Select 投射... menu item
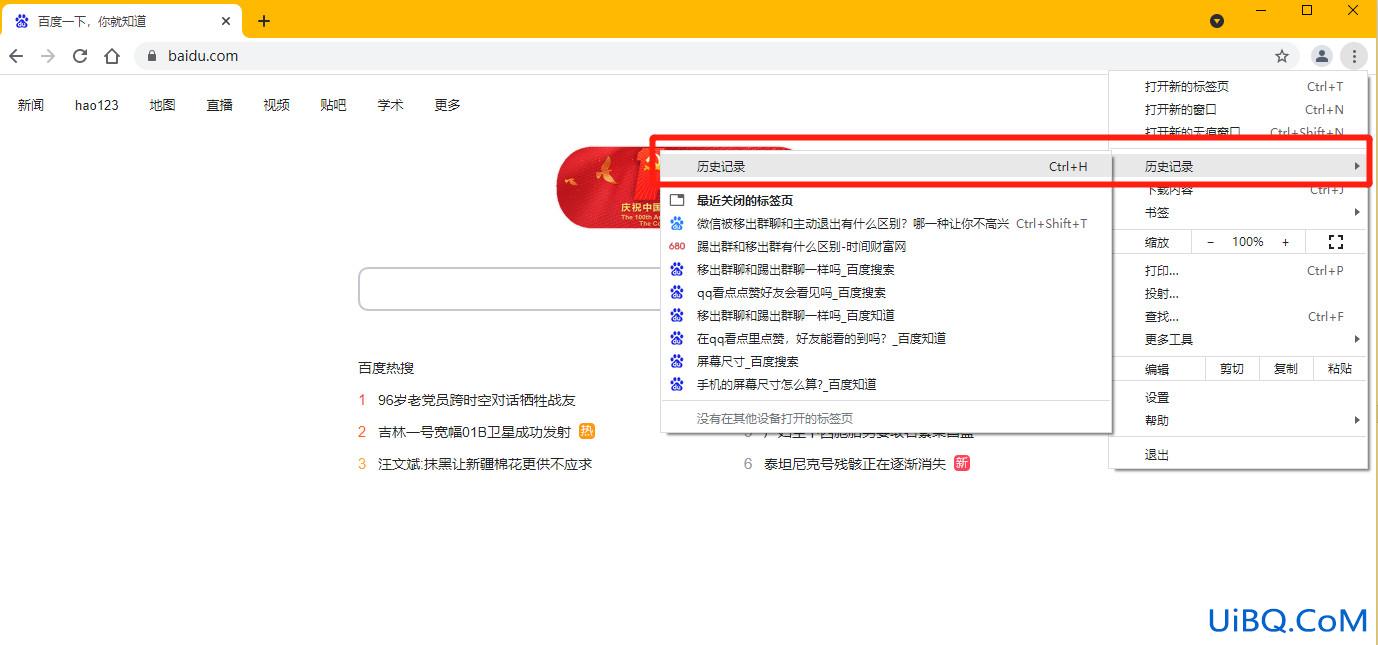1378x645 pixels. 1238,294
